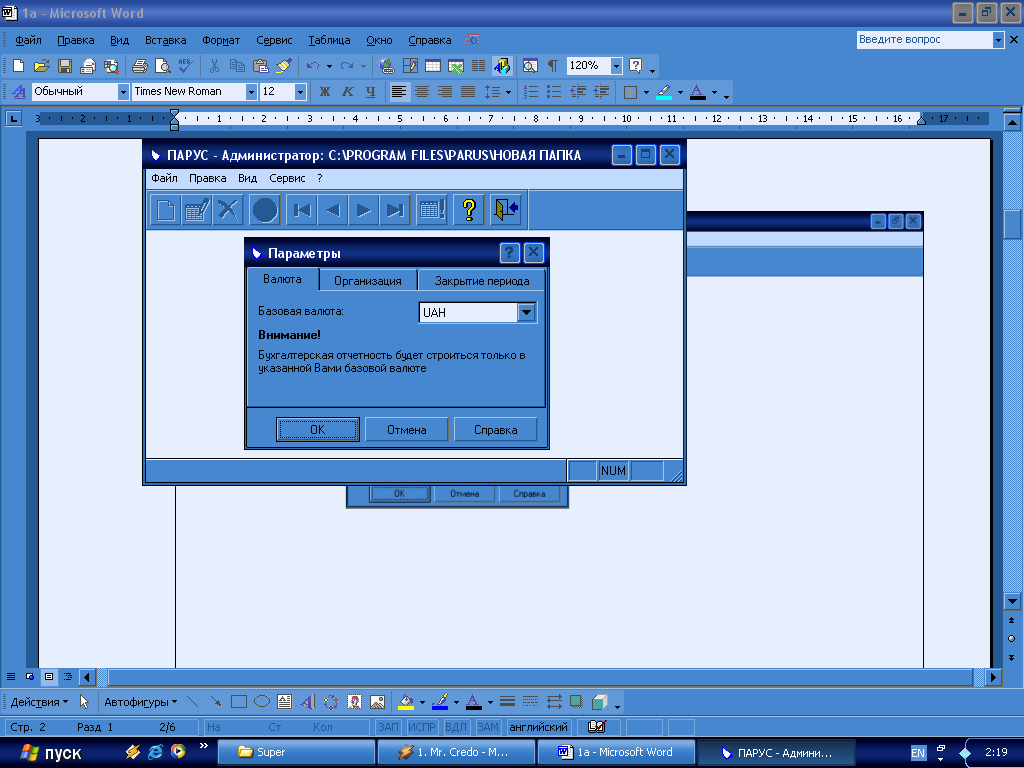
Task: Click the 'Действия' drawing menu button
Action: click(x=39, y=702)
